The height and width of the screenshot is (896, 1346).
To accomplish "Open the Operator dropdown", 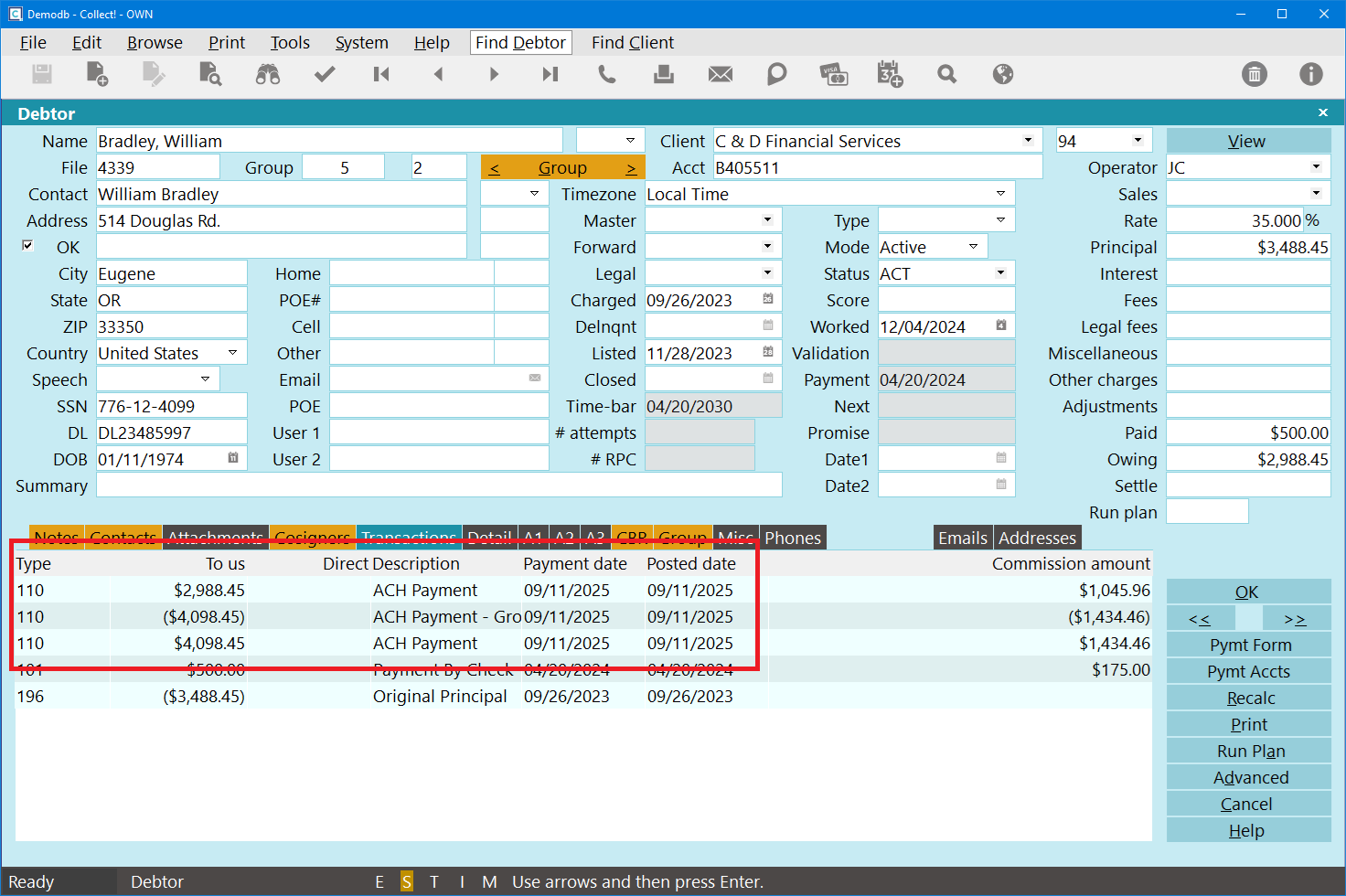I will tap(1316, 167).
